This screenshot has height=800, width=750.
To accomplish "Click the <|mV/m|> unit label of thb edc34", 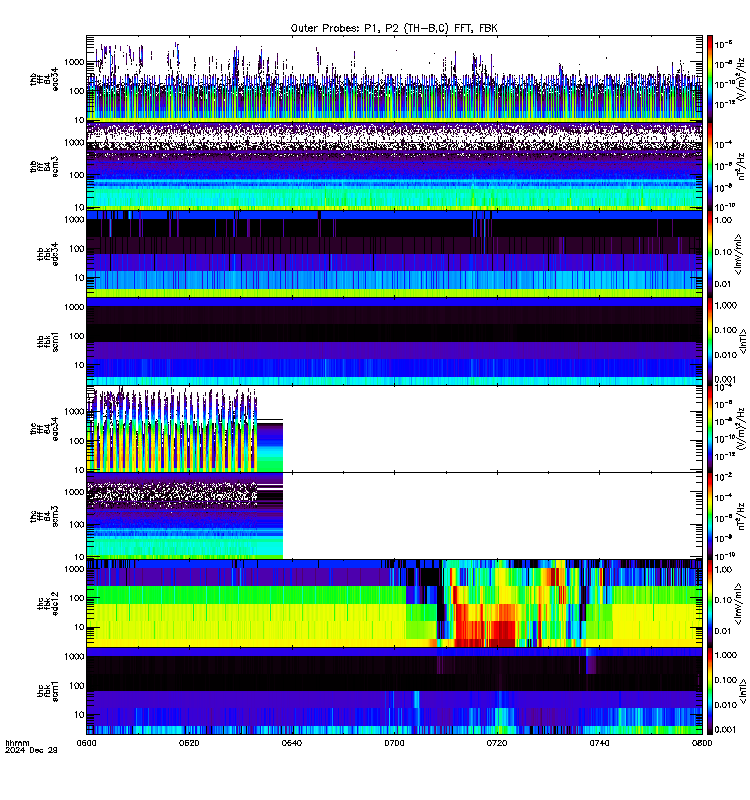I will point(738,254).
